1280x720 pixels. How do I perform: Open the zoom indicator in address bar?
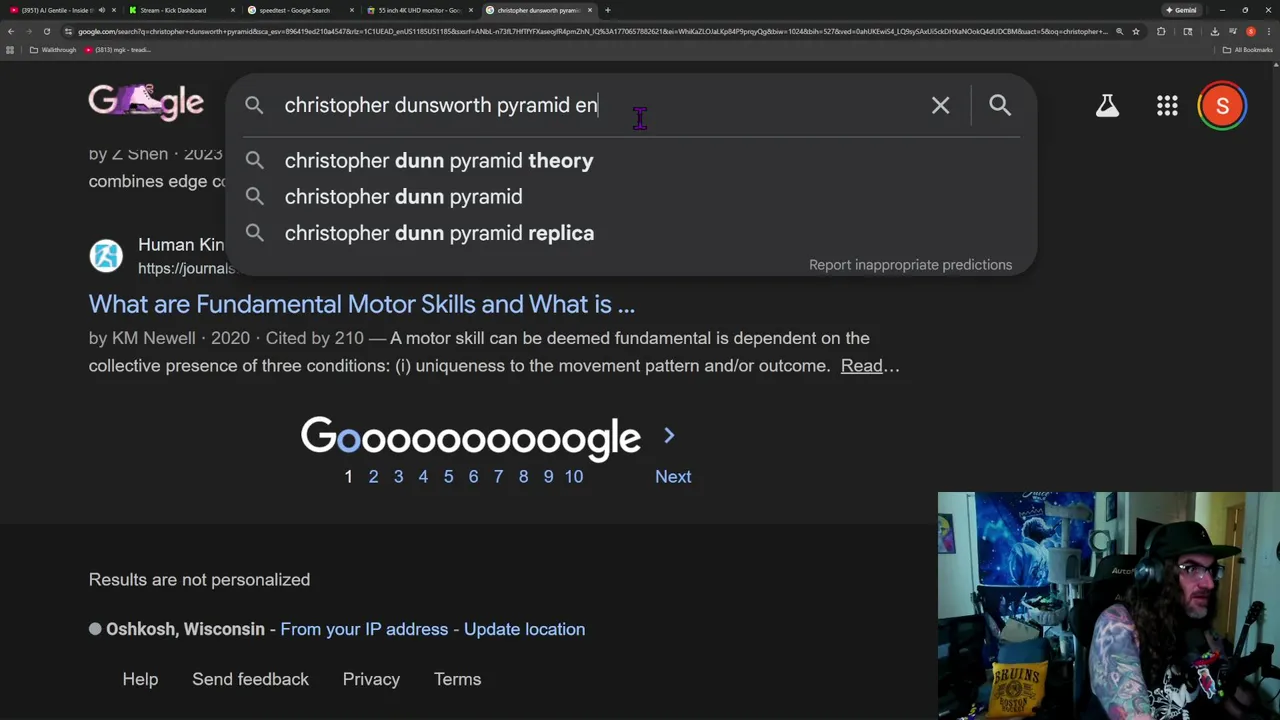tap(1119, 31)
